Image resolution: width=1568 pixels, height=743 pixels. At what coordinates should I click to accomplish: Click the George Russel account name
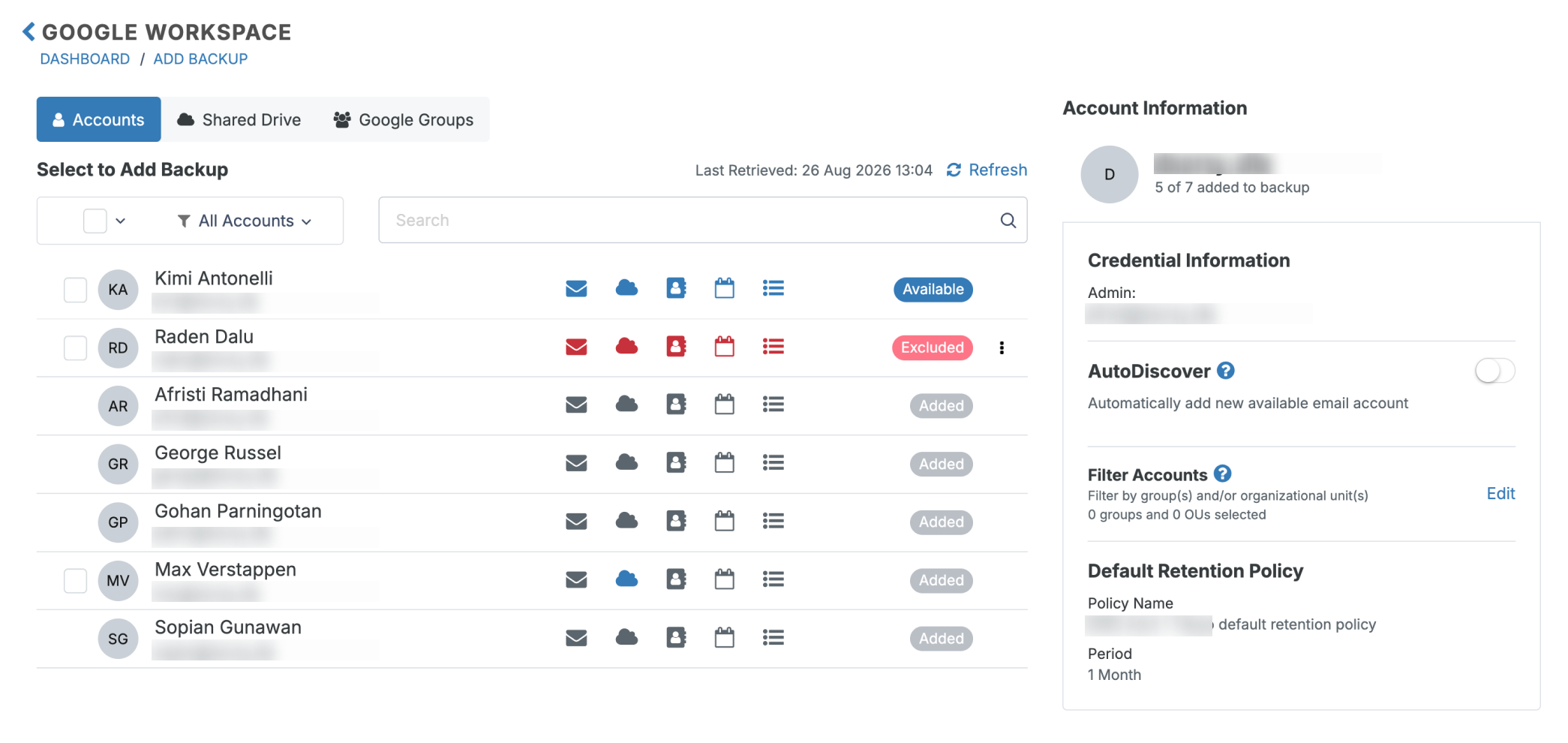pos(218,453)
